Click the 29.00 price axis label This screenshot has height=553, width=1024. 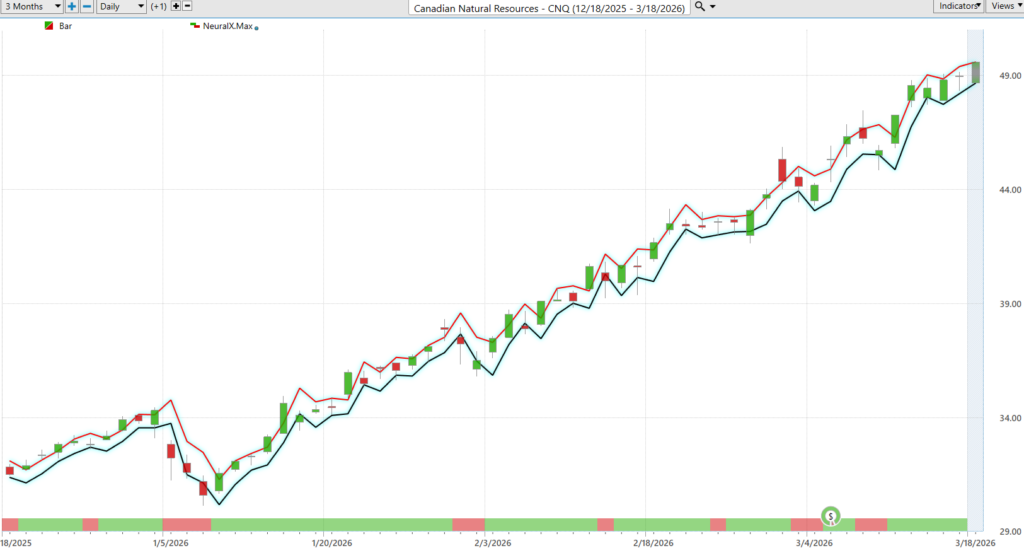[1010, 532]
